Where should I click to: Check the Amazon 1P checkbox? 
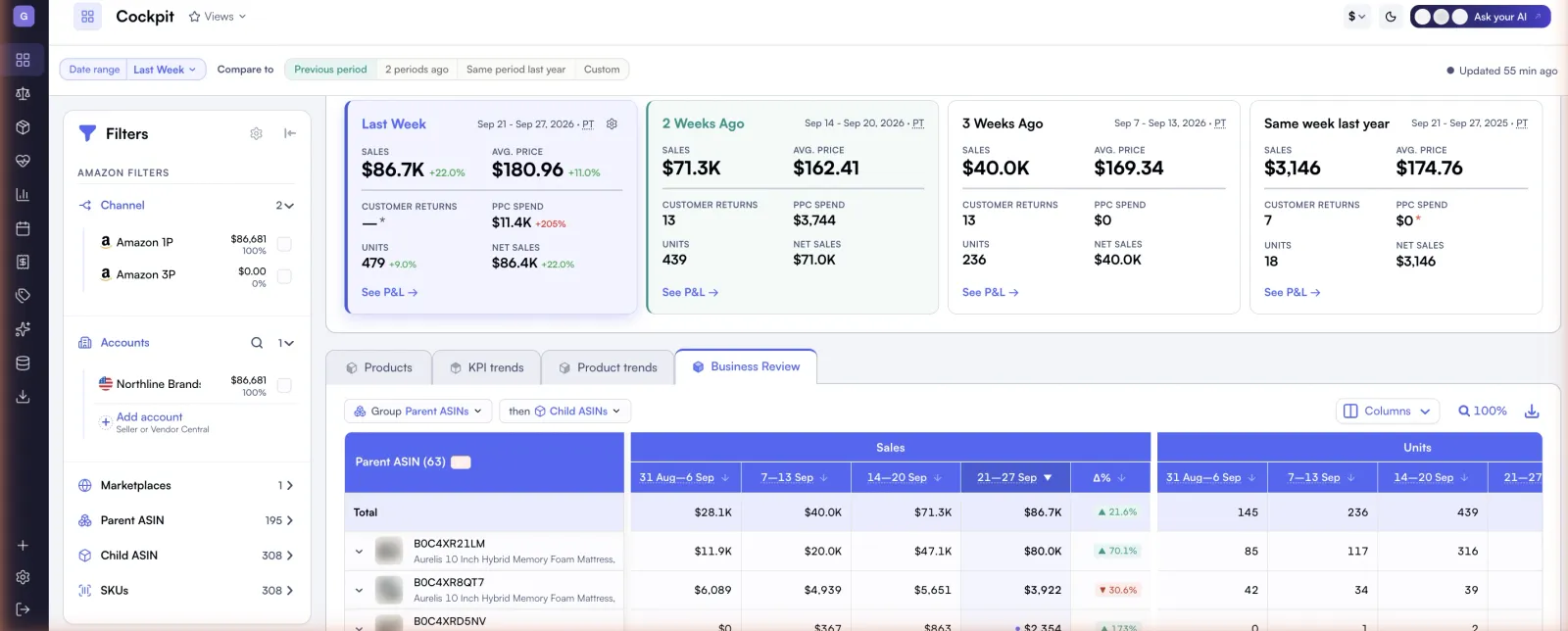coord(284,244)
